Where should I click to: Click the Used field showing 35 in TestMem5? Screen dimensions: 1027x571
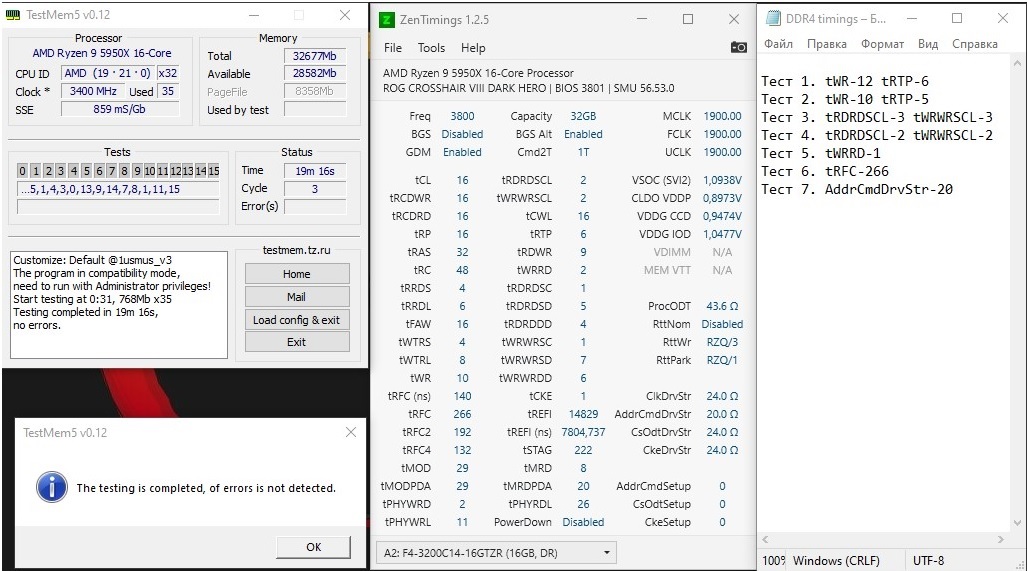coord(168,91)
